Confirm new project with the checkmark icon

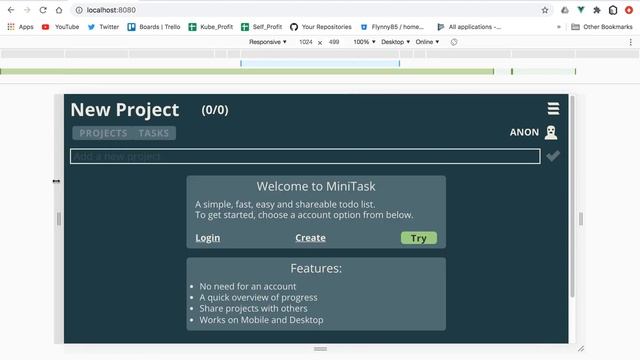click(553, 156)
